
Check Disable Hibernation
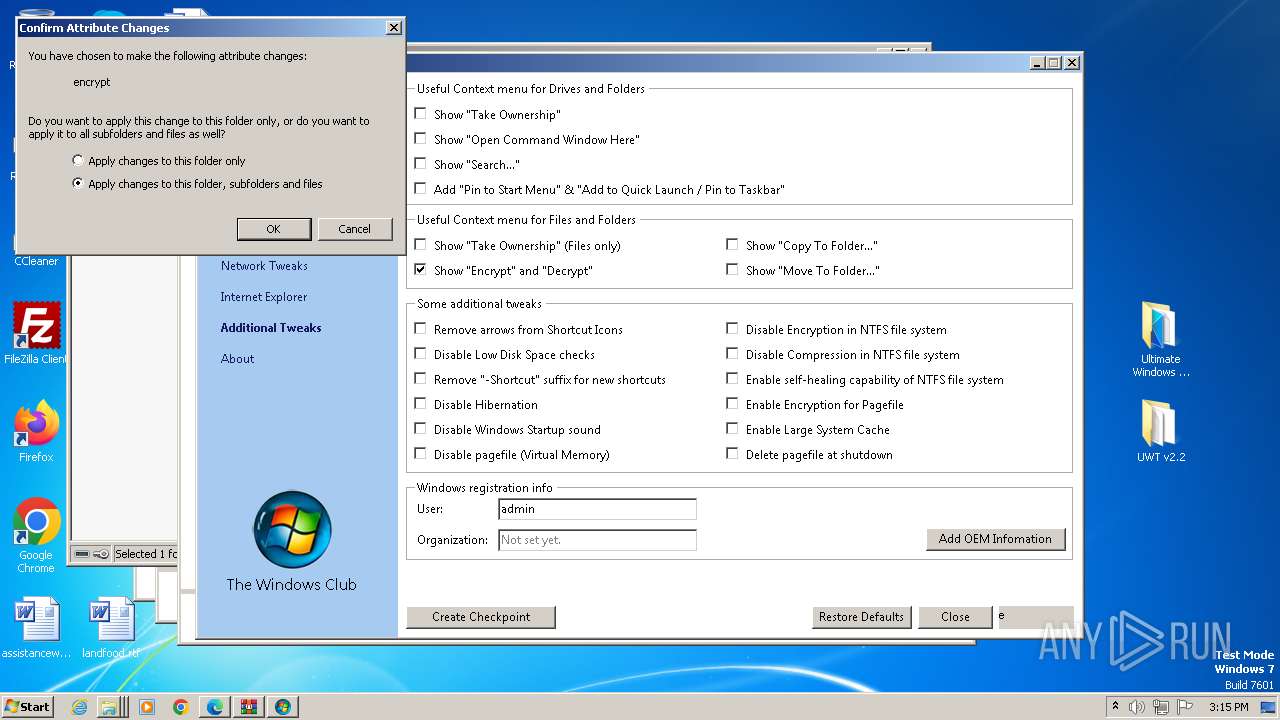click(x=420, y=404)
